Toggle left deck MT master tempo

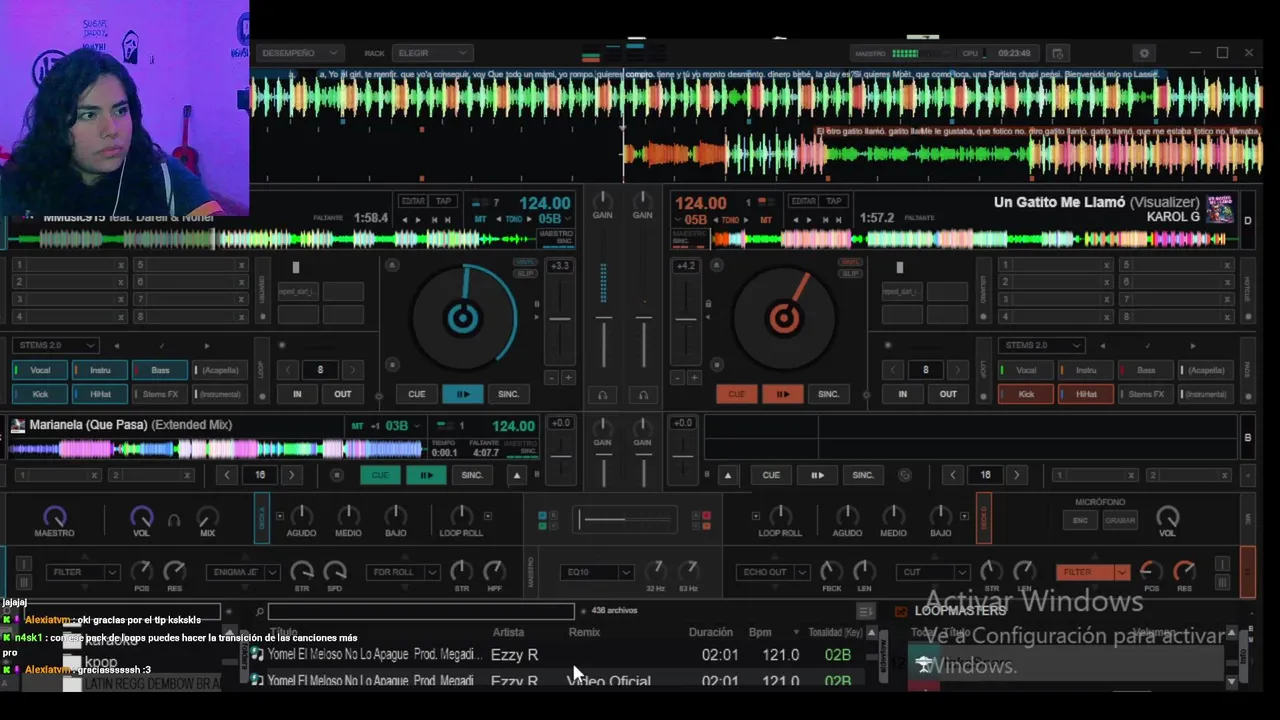[x=480, y=219]
